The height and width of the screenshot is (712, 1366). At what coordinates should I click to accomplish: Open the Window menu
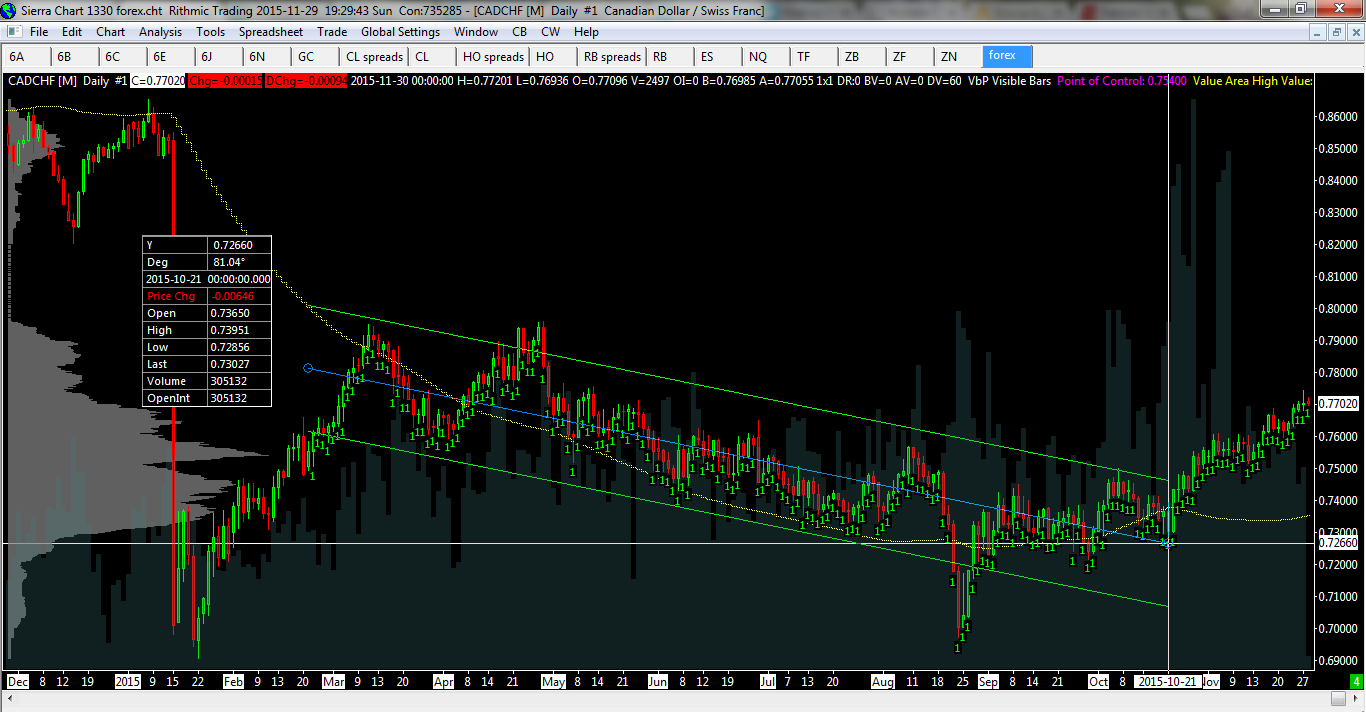click(x=476, y=32)
